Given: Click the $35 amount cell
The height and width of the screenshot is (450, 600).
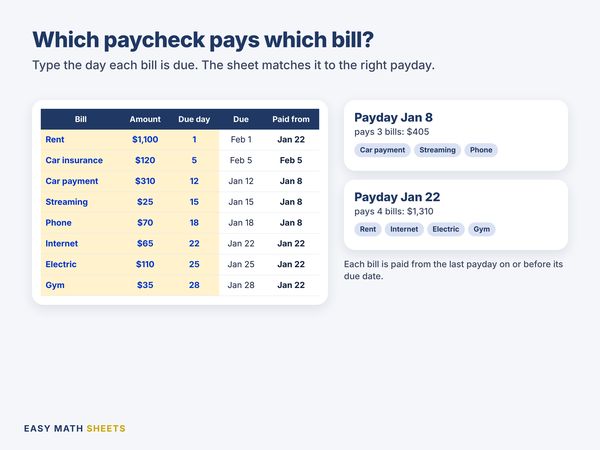Looking at the screenshot, I should 145,285.
